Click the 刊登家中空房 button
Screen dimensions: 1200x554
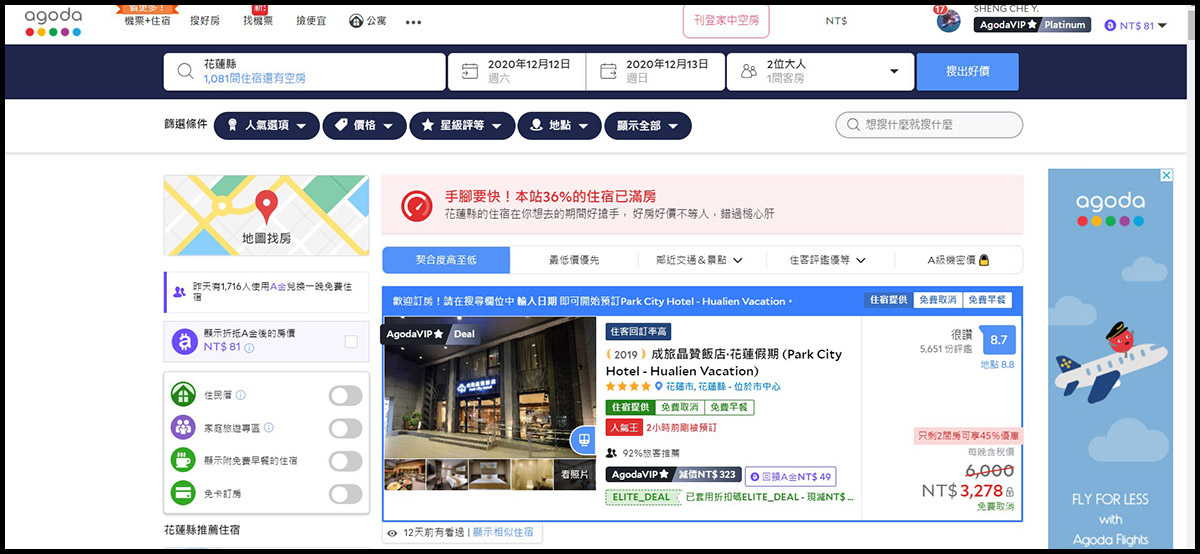point(726,20)
